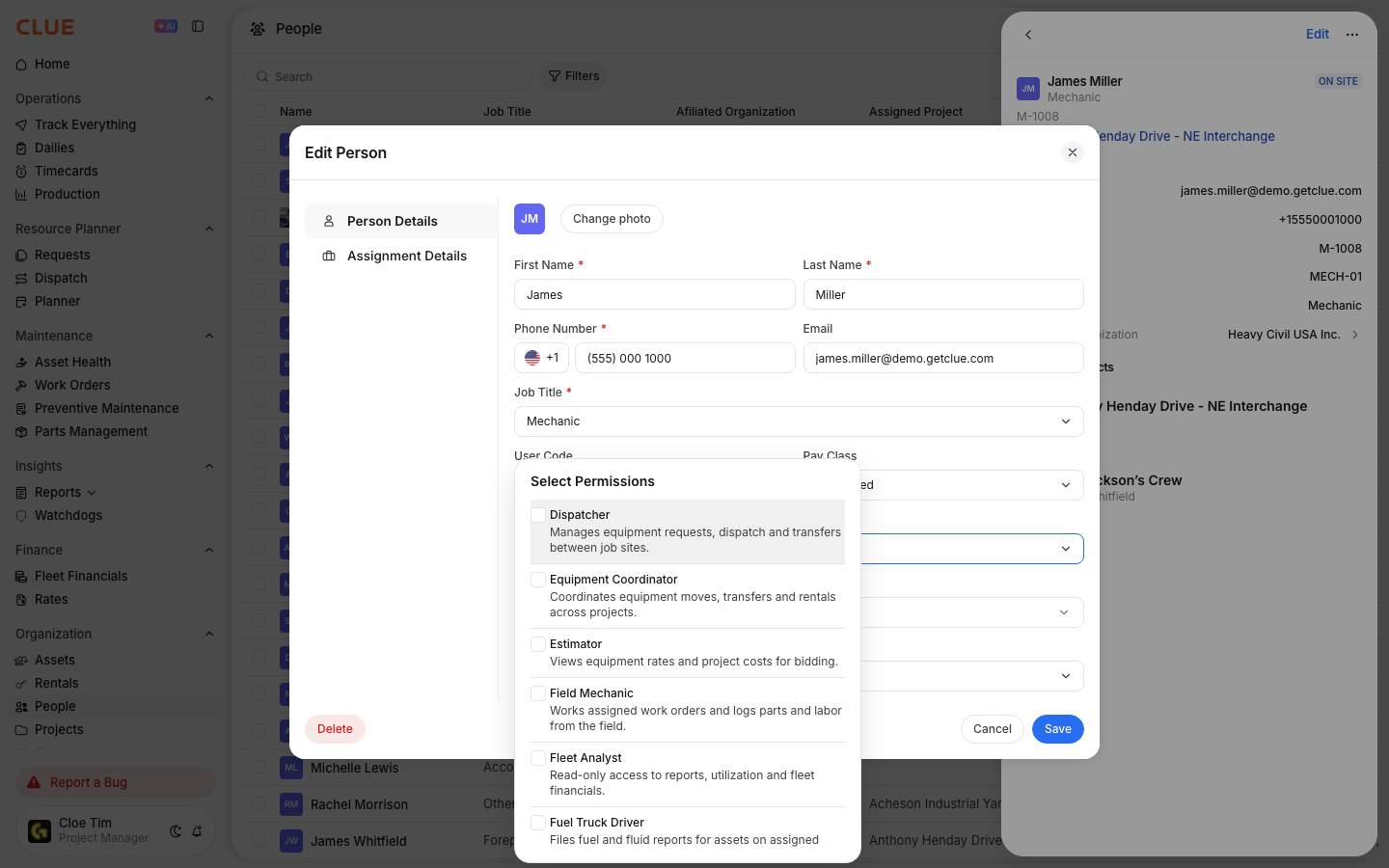Select the Fleet Analyst checkbox
Screen dimensions: 1389x868
(x=538, y=758)
